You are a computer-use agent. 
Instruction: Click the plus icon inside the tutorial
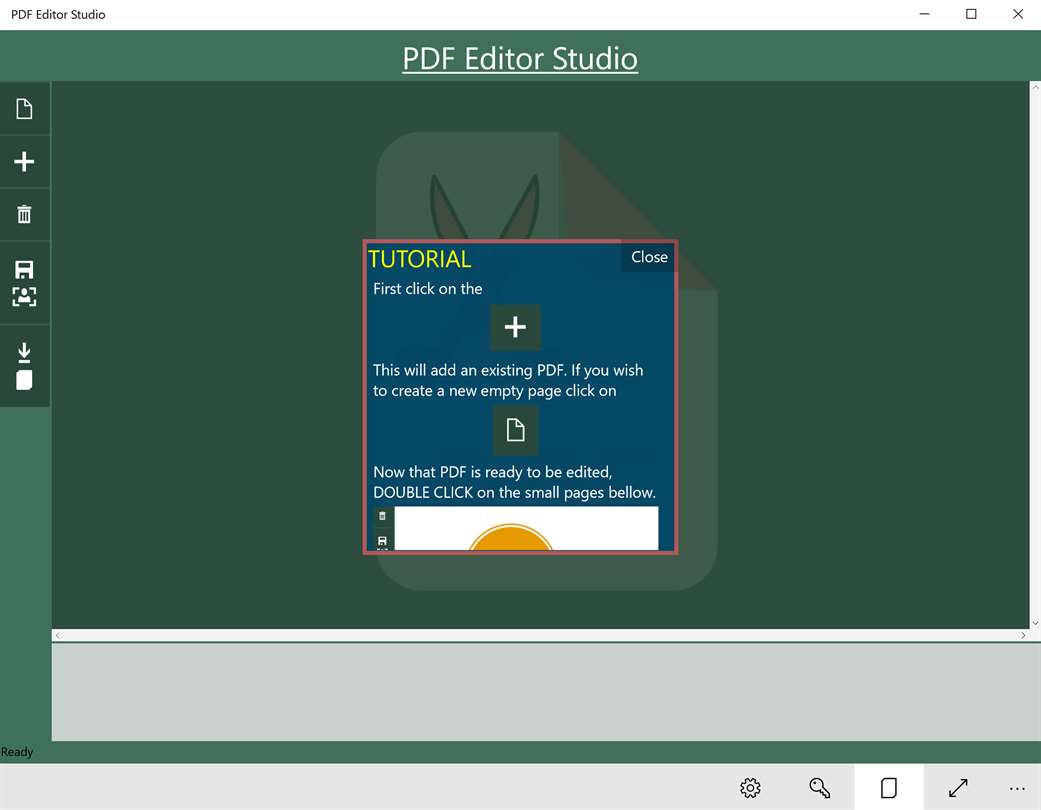(515, 327)
